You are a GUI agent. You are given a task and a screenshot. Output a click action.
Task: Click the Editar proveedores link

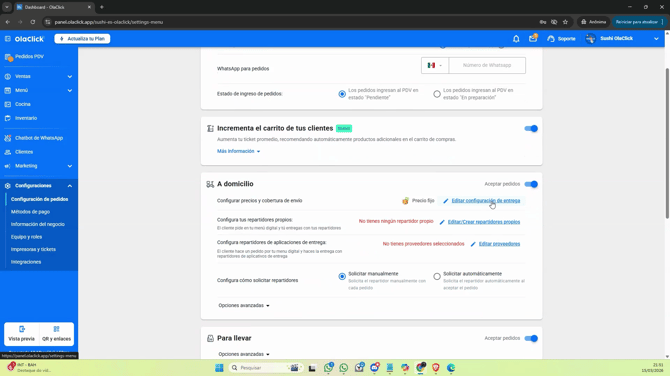[499, 244]
